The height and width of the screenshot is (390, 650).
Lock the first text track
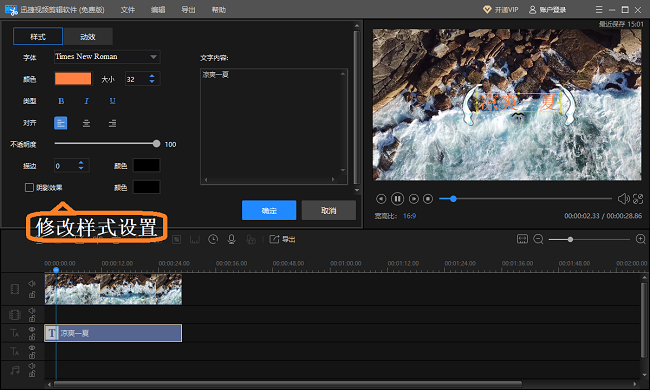32,337
